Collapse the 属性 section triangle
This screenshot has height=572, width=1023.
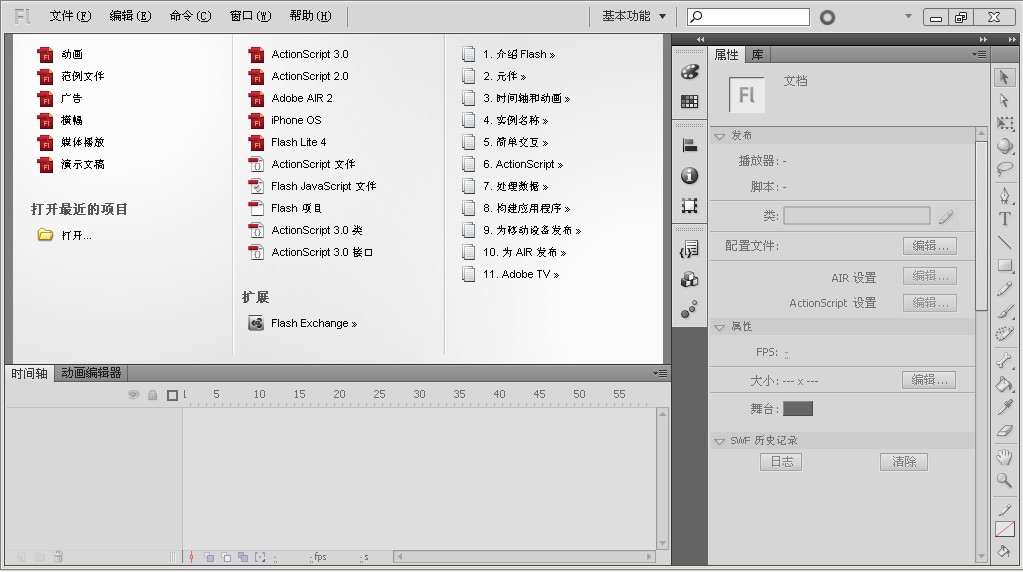tap(720, 327)
